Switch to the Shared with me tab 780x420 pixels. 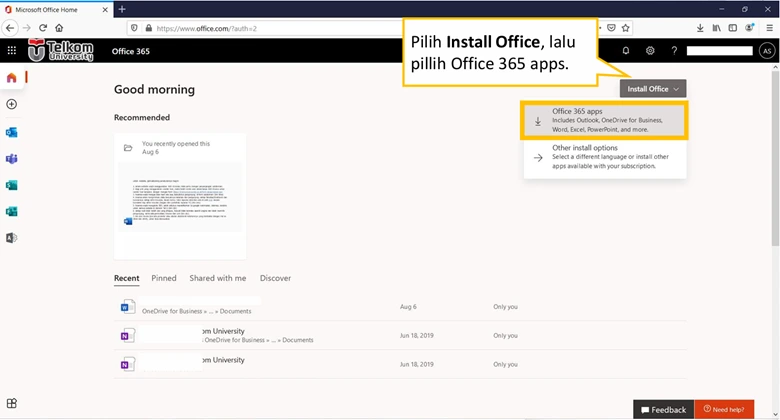[x=217, y=278]
